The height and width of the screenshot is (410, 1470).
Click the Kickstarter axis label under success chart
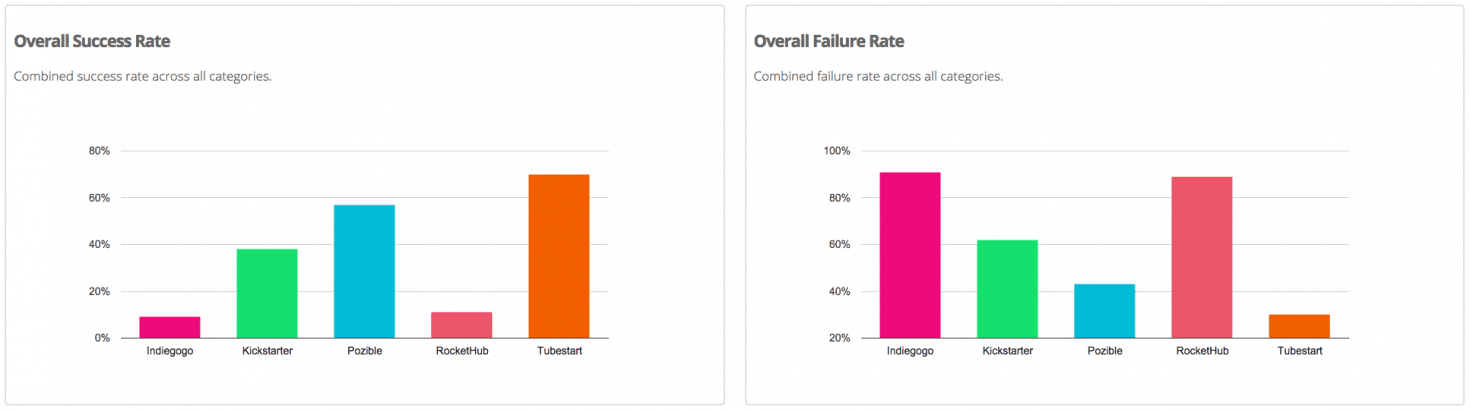coord(267,352)
